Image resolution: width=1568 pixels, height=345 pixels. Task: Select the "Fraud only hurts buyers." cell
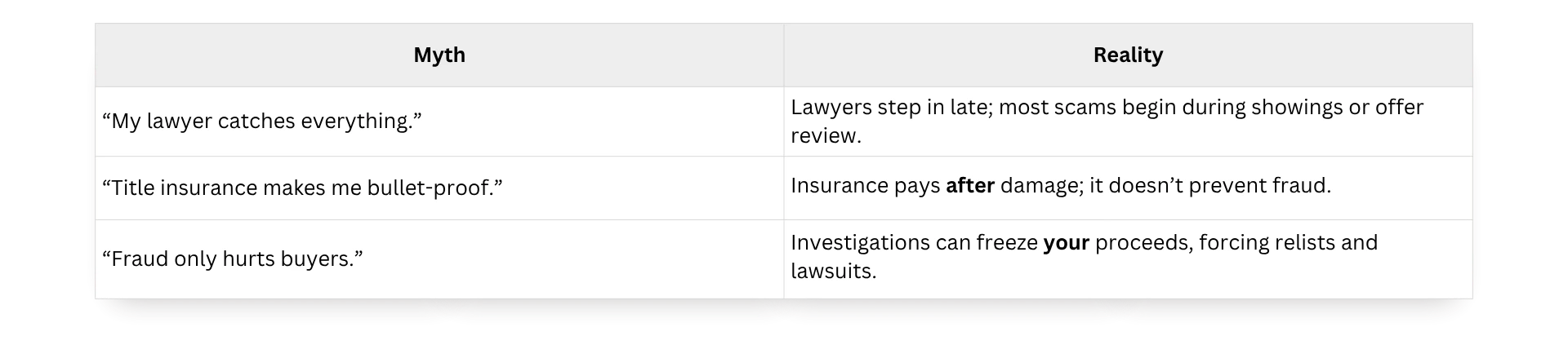click(439, 259)
